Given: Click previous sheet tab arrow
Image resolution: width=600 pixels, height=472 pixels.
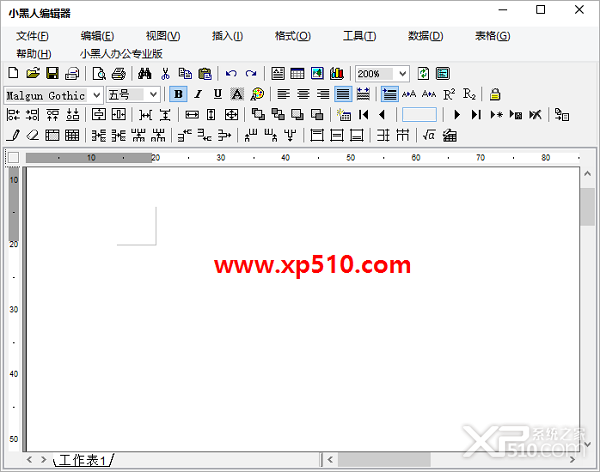Looking at the screenshot, I should pos(29,459).
